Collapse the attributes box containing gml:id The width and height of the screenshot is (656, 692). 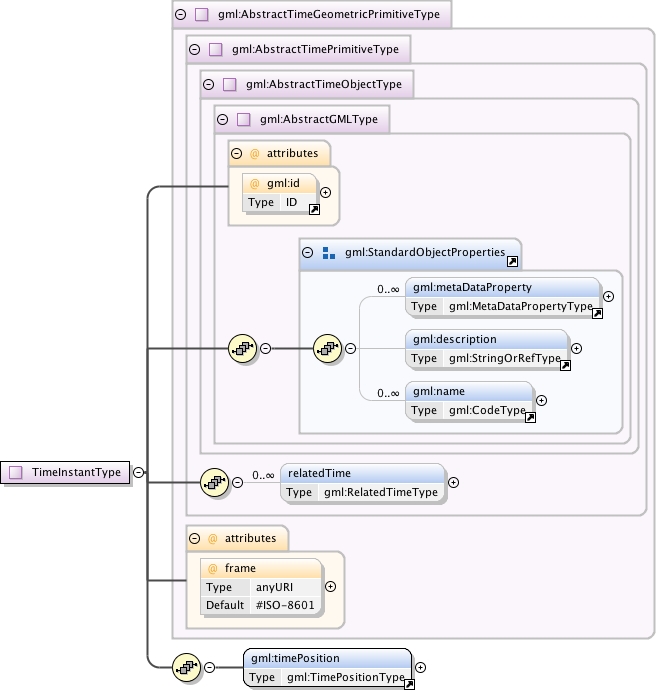[x=237, y=154]
